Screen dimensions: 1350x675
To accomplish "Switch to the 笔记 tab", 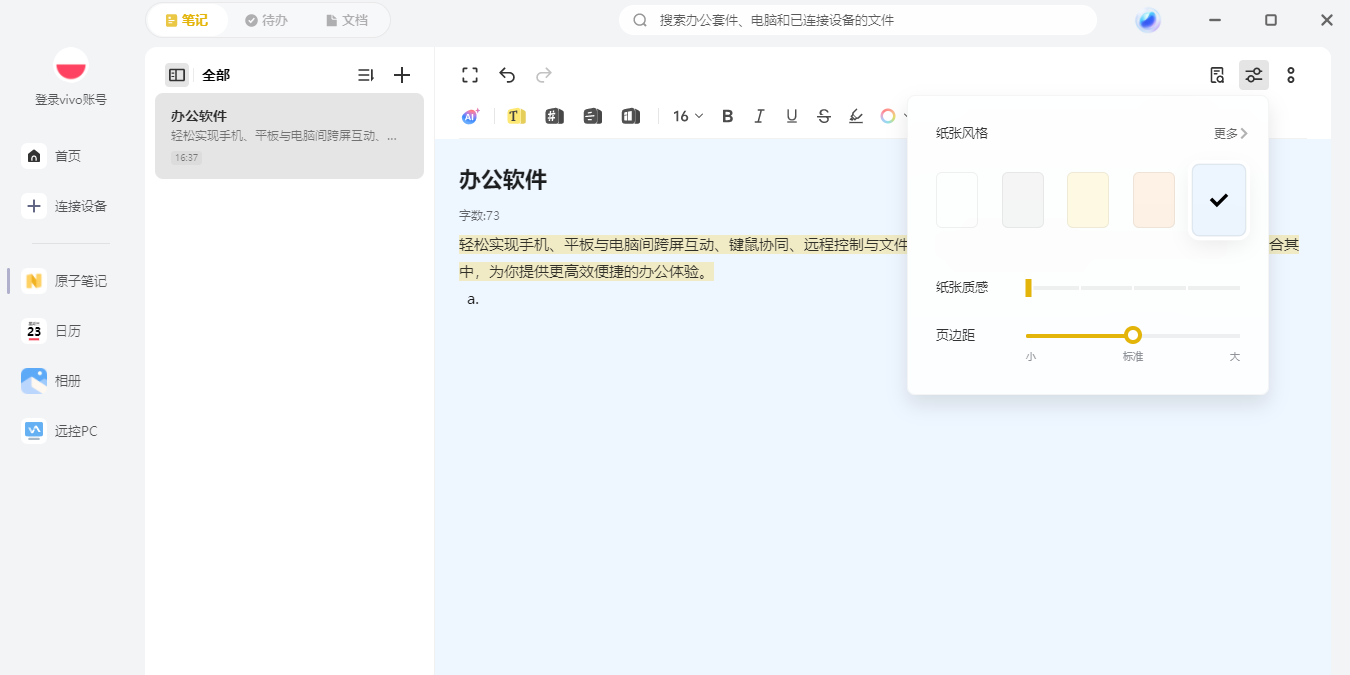I will pyautogui.click(x=188, y=20).
